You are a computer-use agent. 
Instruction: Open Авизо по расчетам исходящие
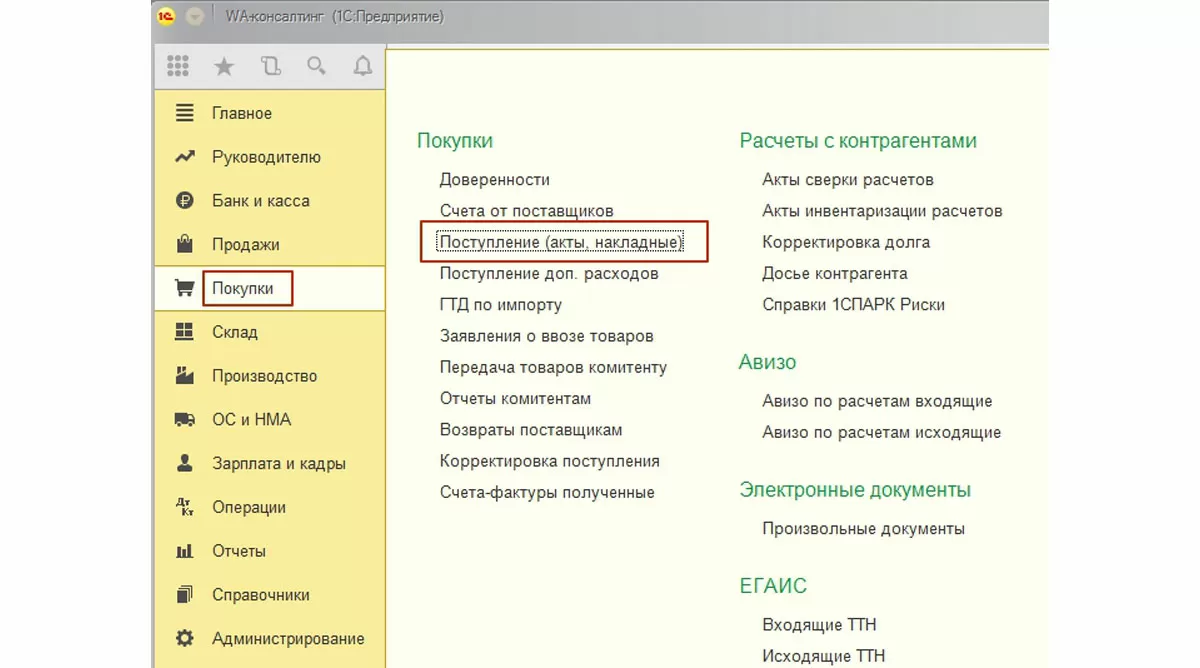tap(881, 433)
